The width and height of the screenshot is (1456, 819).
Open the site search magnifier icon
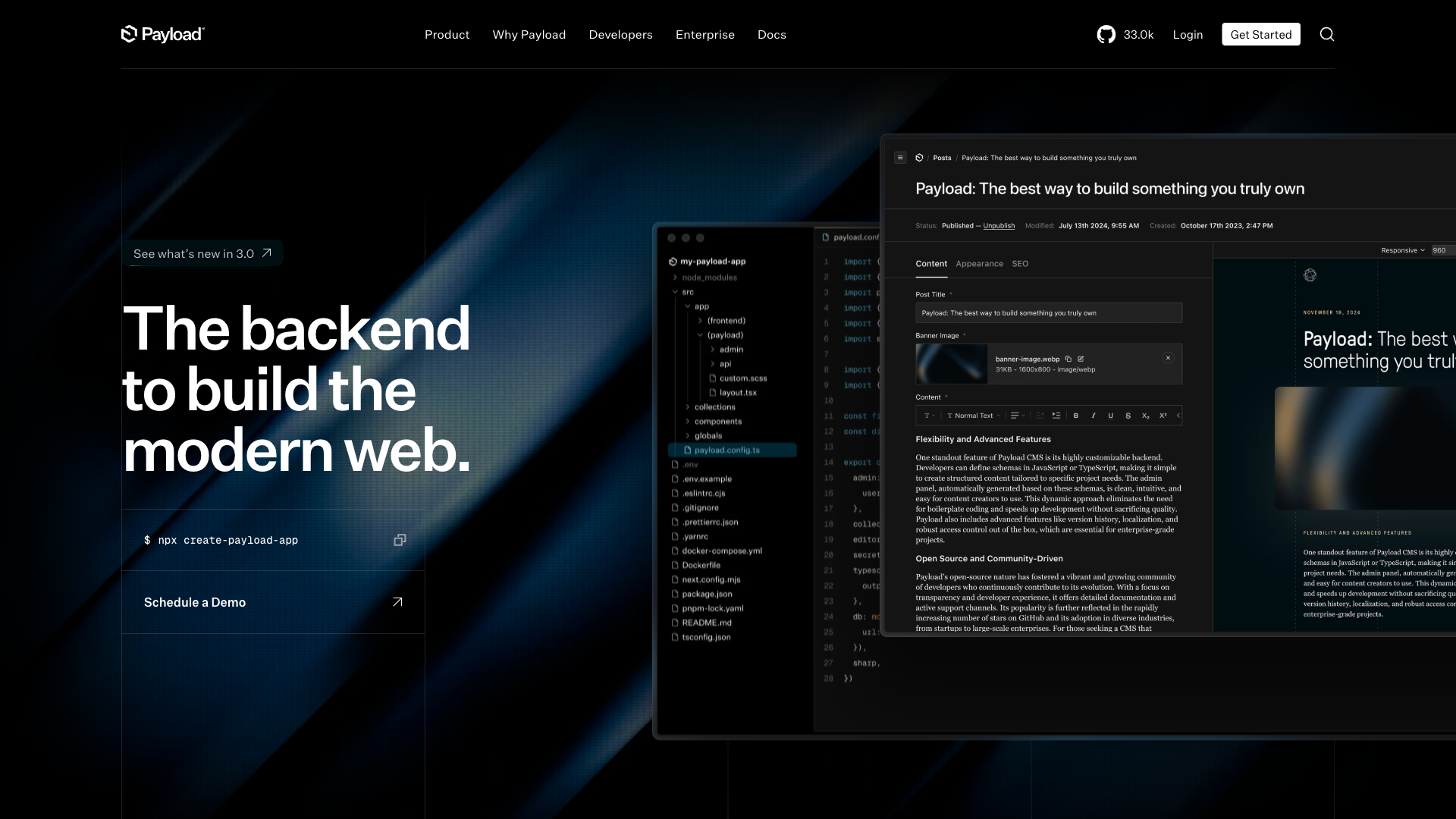pyautogui.click(x=1326, y=34)
